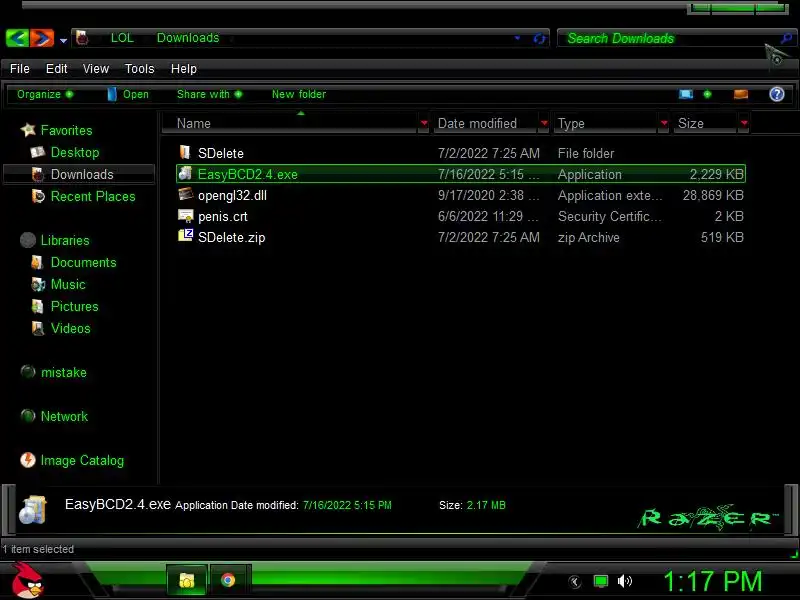Open Recent Places in the sidebar
The height and width of the screenshot is (600, 800).
(x=93, y=196)
